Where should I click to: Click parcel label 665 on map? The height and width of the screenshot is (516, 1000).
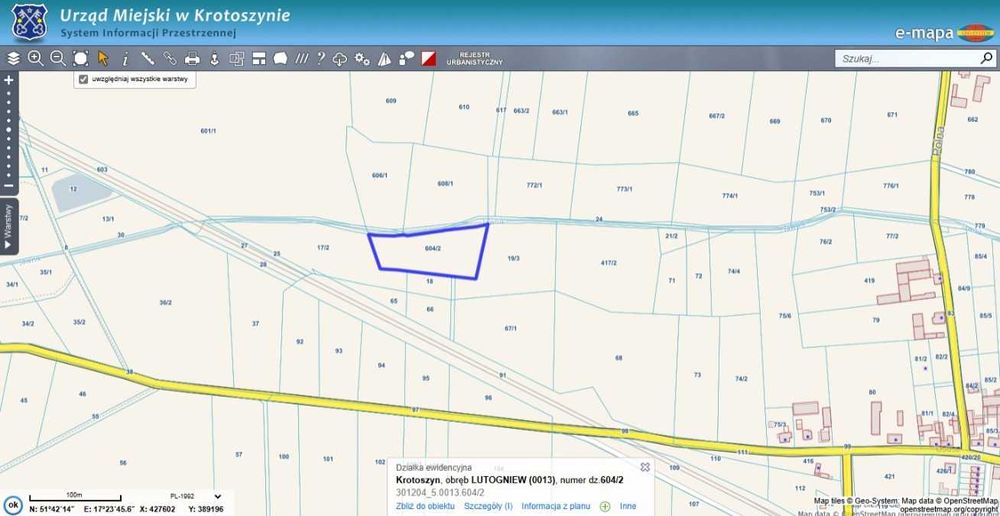pyautogui.click(x=633, y=113)
